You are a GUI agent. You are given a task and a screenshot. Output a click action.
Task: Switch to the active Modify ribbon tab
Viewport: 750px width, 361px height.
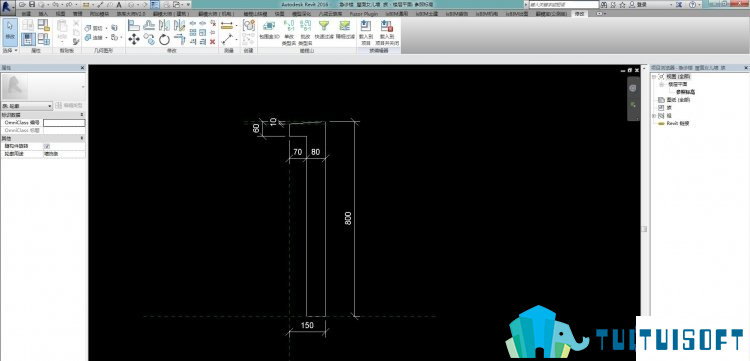coord(579,13)
